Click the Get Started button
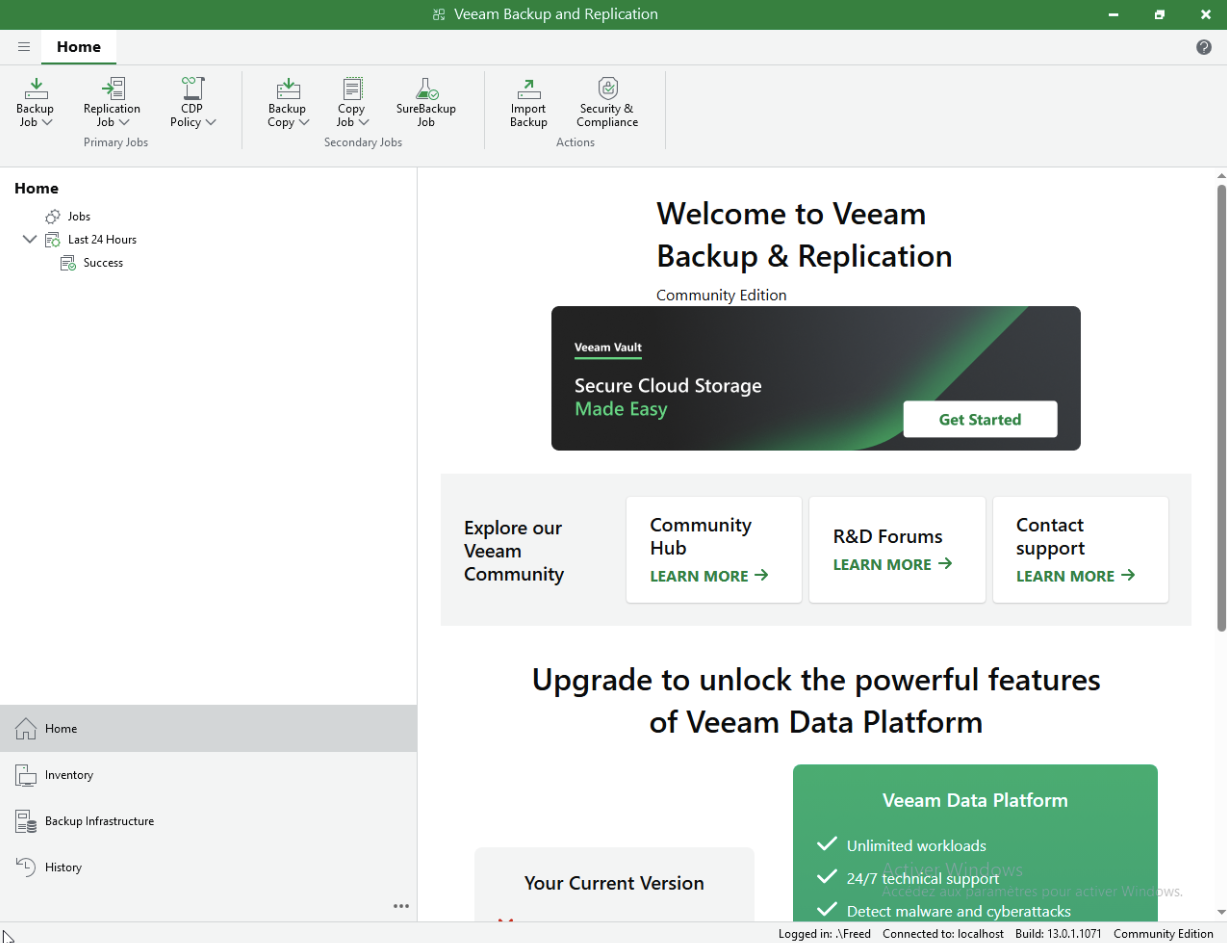 tap(979, 420)
